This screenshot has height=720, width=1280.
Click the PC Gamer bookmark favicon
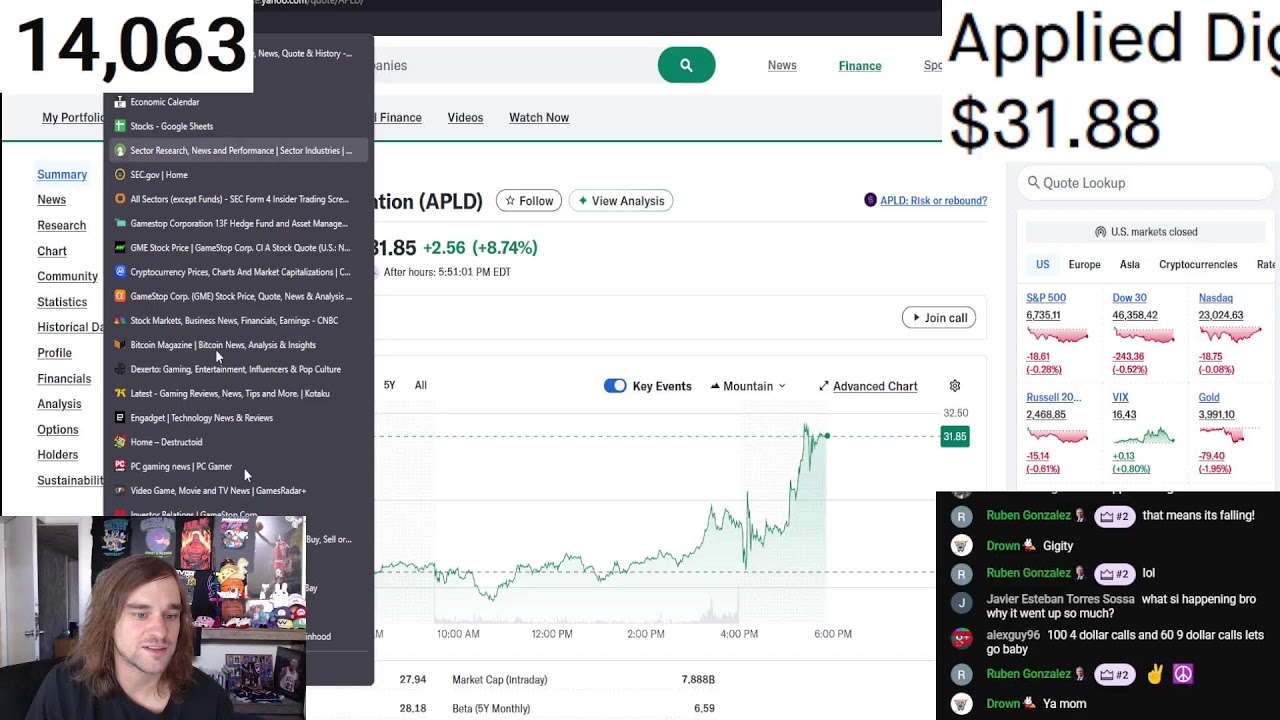point(120,466)
